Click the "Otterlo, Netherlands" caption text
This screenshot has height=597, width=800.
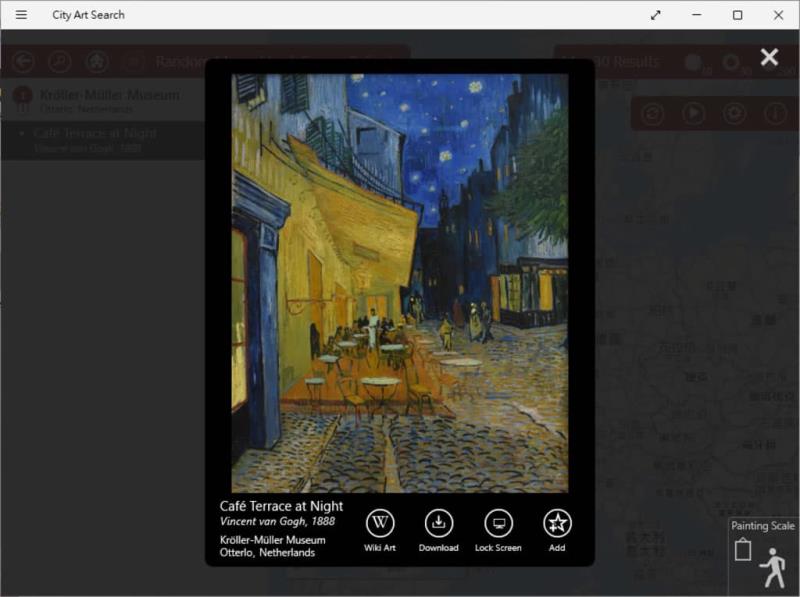267,553
